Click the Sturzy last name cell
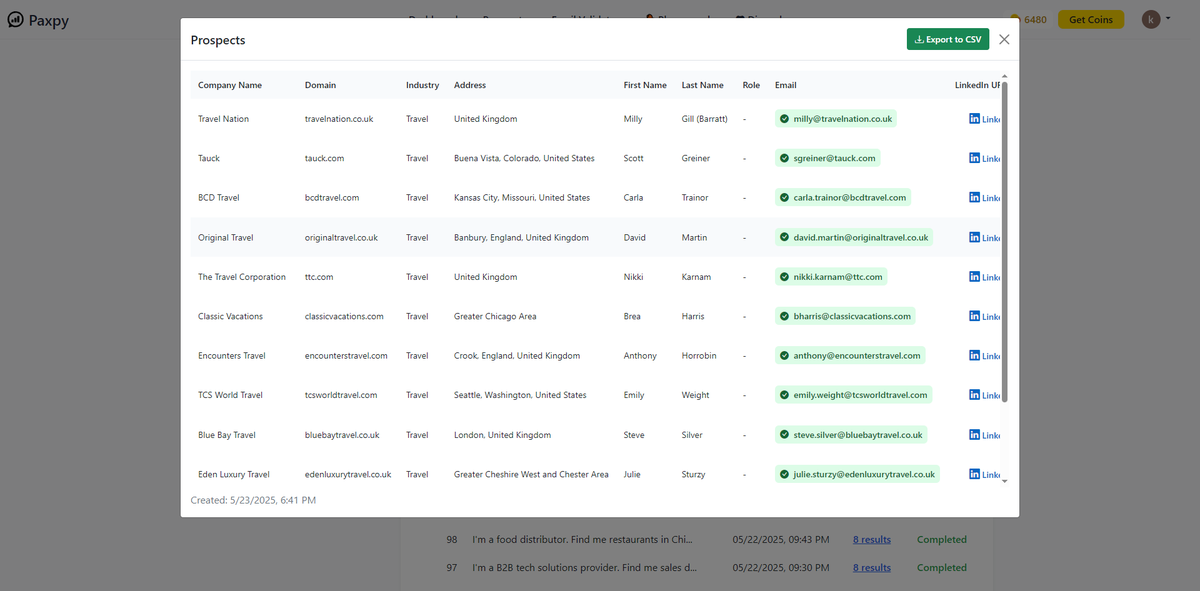Viewport: 1200px width, 591px height. point(693,474)
